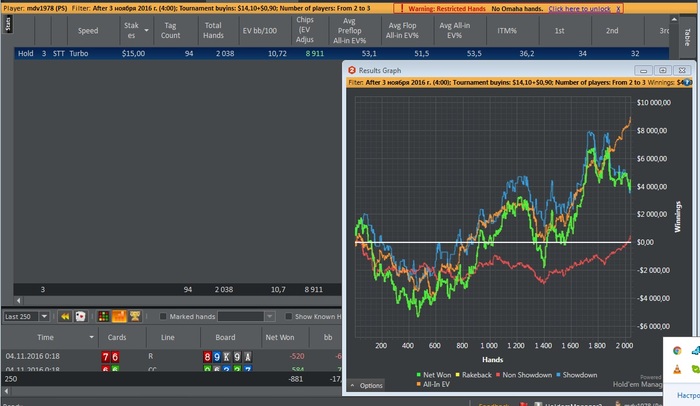Viewport: 700px width, 406px height.
Task: Open the vertical Stats tab
Action: [x=8, y=24]
